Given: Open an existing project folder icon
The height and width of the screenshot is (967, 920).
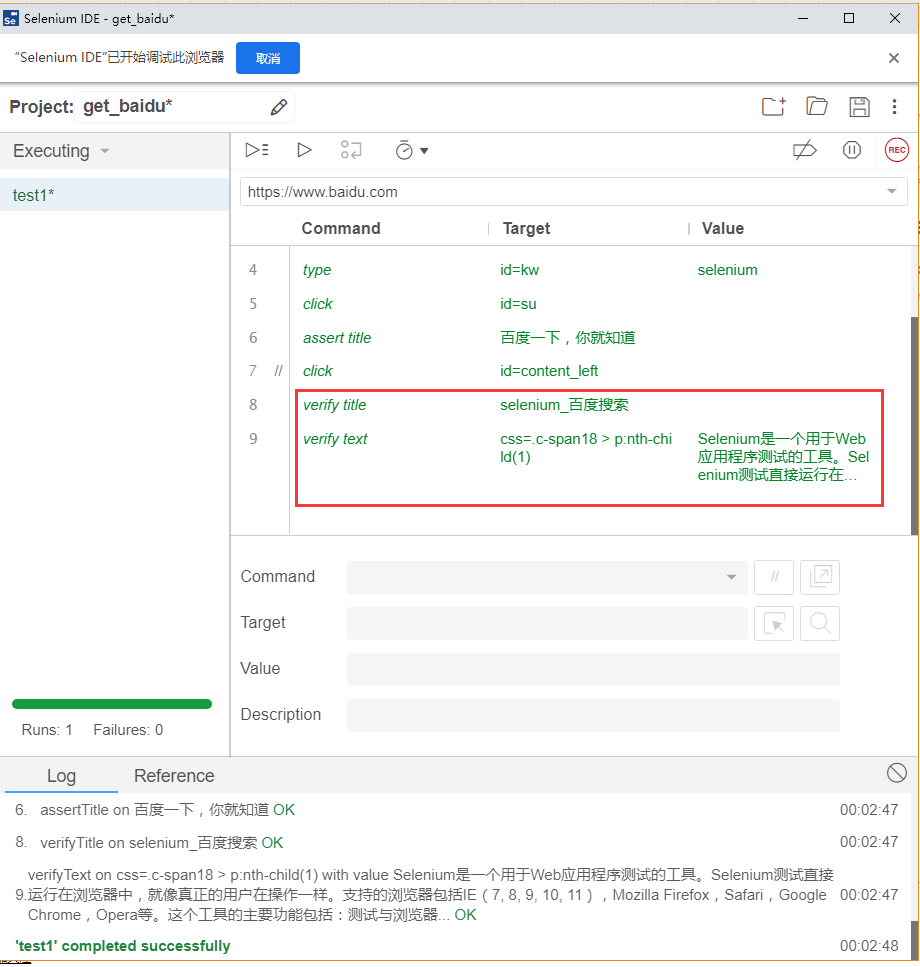Looking at the screenshot, I should coord(817,107).
